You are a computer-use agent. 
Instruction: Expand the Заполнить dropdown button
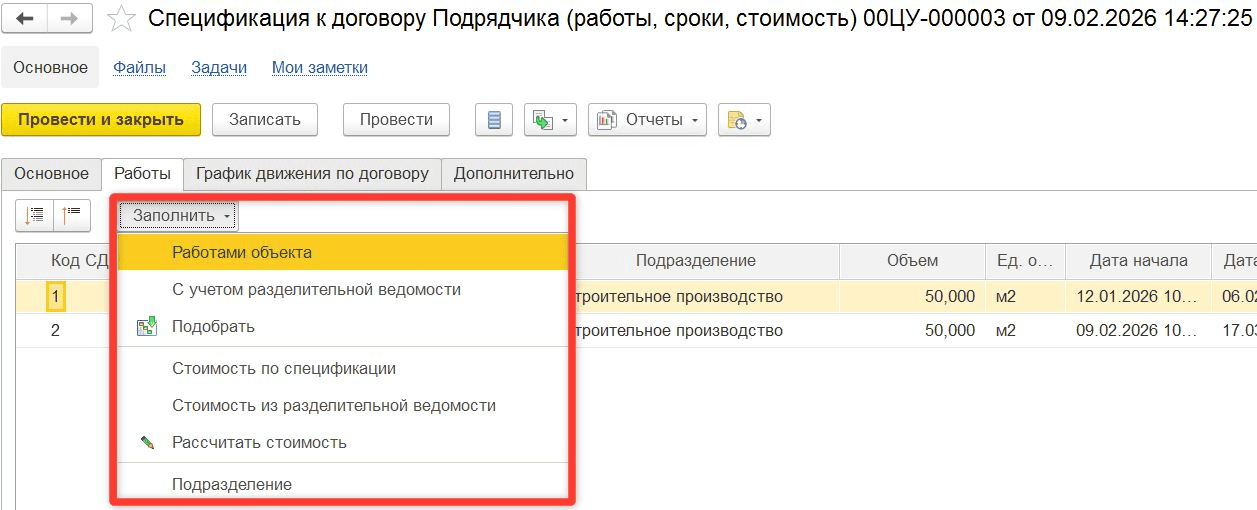180,215
